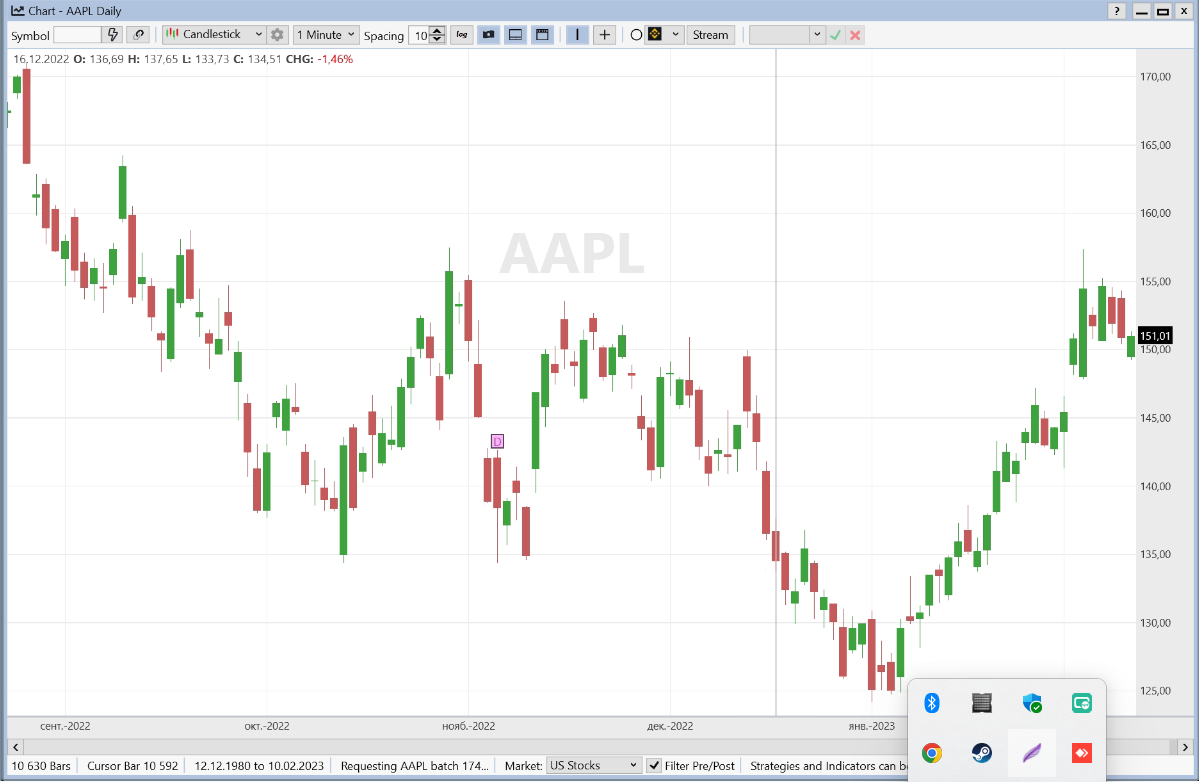Click the circle status indicator in toolbar

tap(636, 34)
